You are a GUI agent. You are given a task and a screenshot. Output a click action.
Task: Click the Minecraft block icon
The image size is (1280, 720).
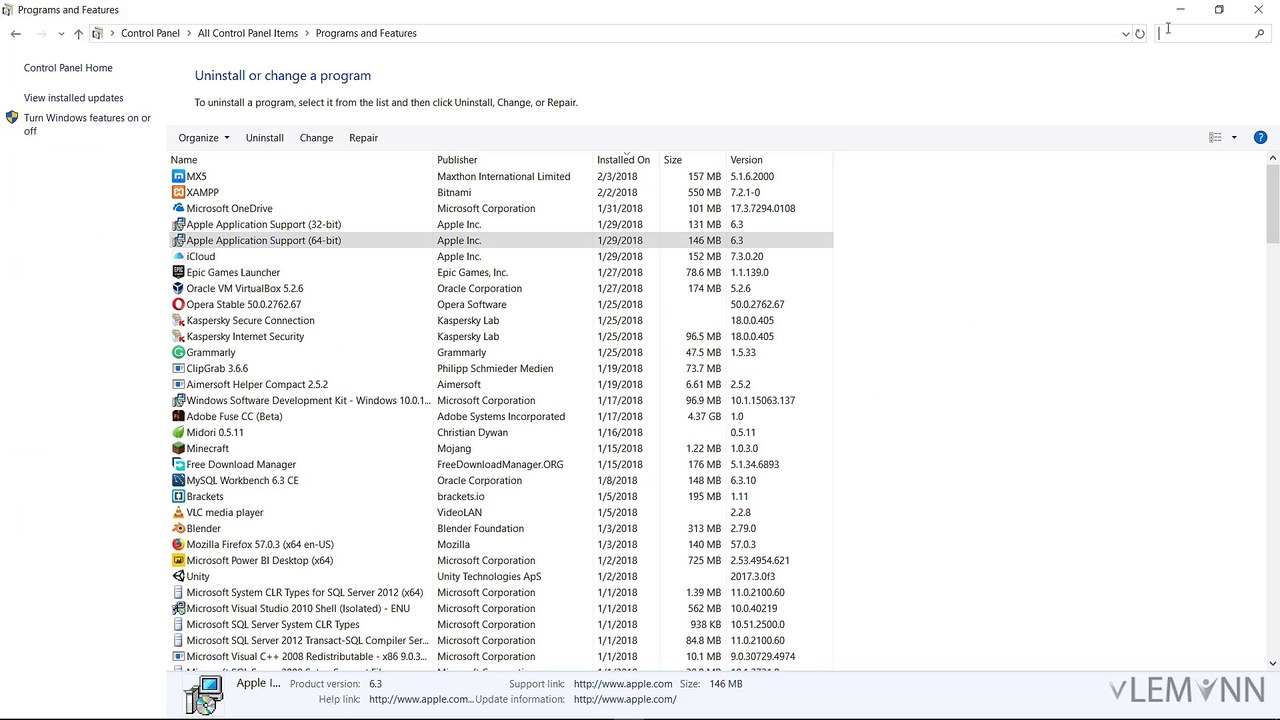[x=178, y=448]
